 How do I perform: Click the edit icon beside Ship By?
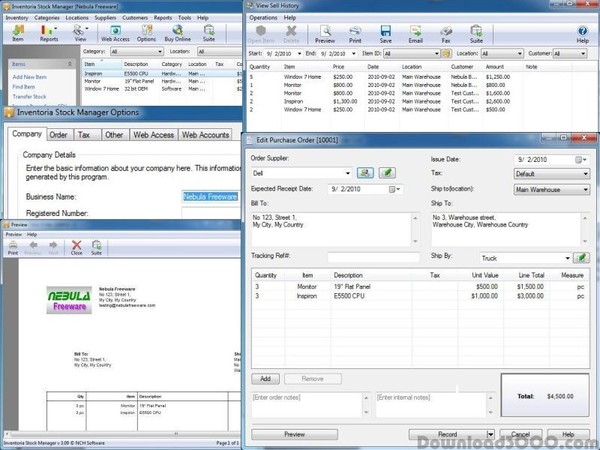click(581, 258)
